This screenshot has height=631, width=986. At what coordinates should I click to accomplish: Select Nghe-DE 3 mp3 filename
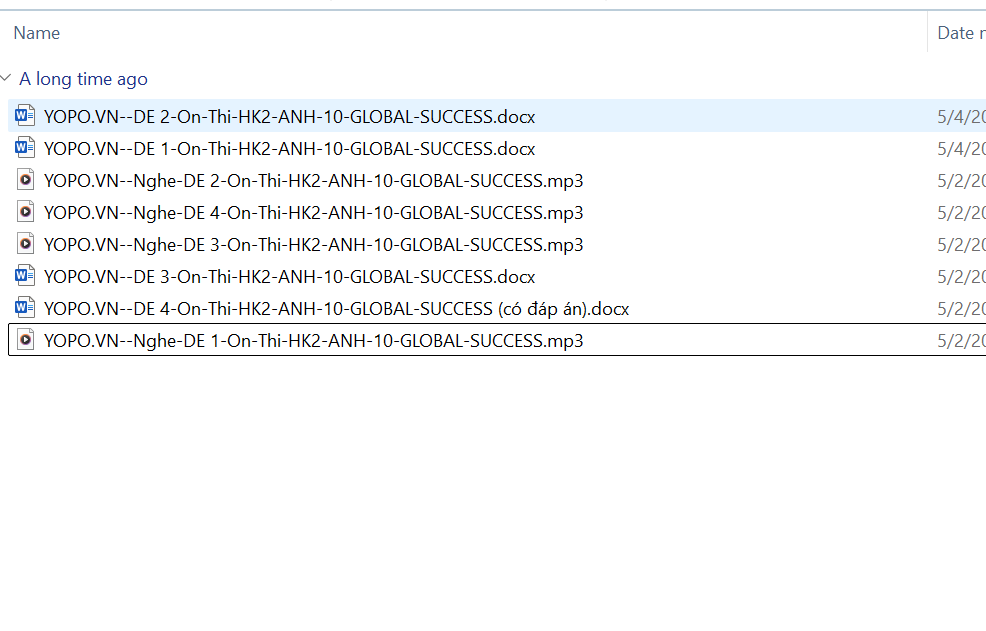click(313, 245)
